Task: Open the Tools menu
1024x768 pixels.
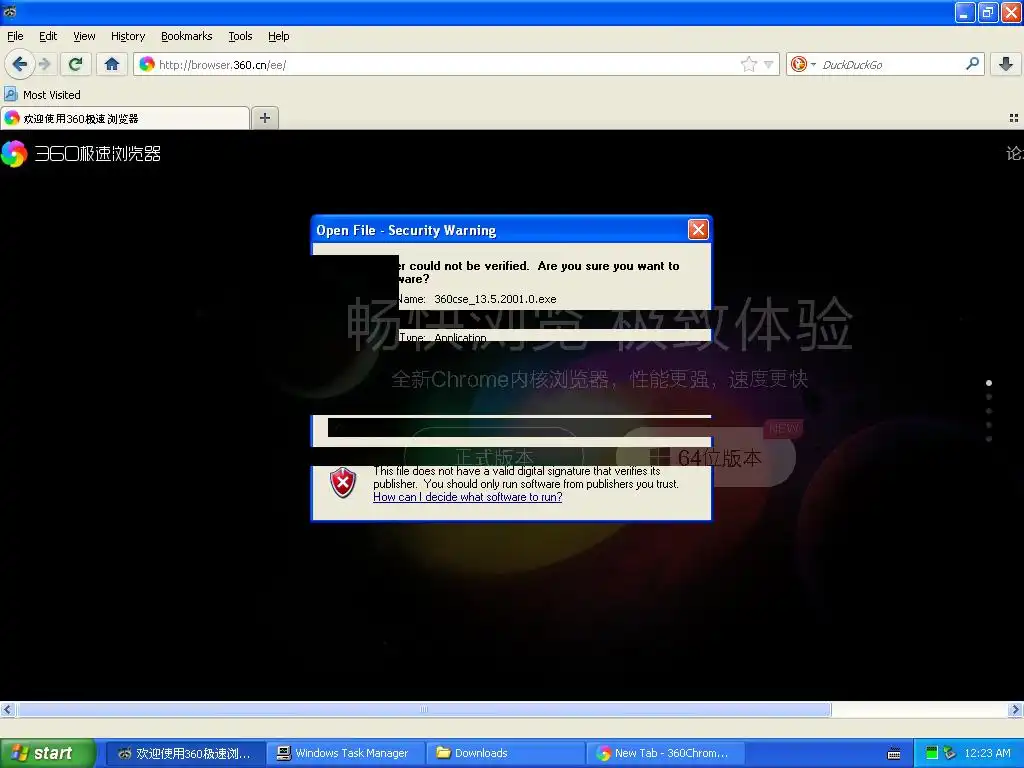Action: pos(240,36)
